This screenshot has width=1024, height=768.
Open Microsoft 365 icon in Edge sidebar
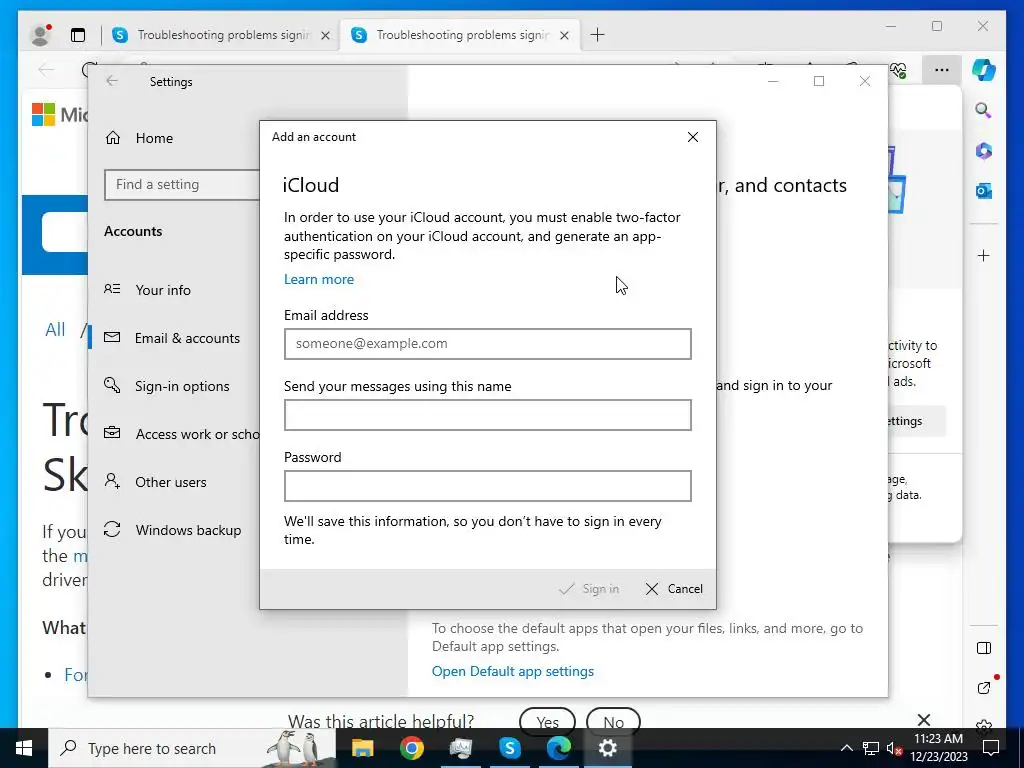[984, 151]
